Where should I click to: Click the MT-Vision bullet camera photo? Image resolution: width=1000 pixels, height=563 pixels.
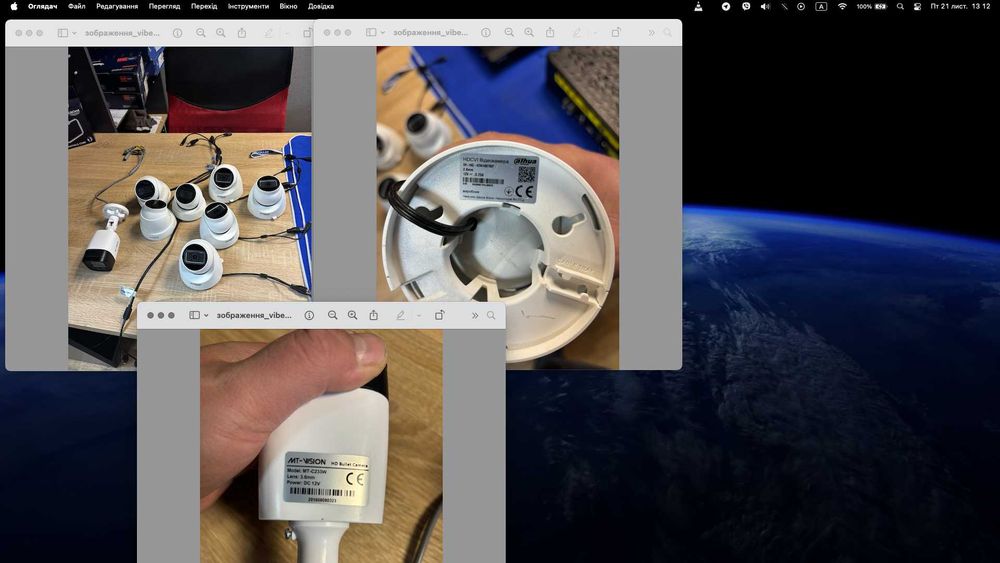coord(321,446)
